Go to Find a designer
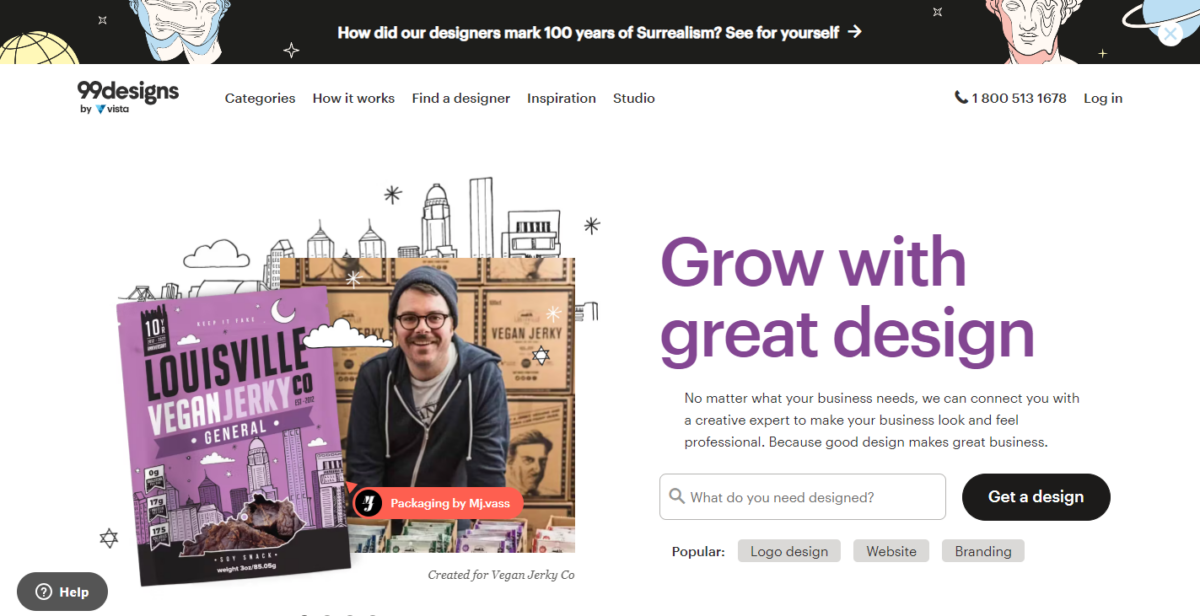This screenshot has height=616, width=1200. (x=461, y=98)
